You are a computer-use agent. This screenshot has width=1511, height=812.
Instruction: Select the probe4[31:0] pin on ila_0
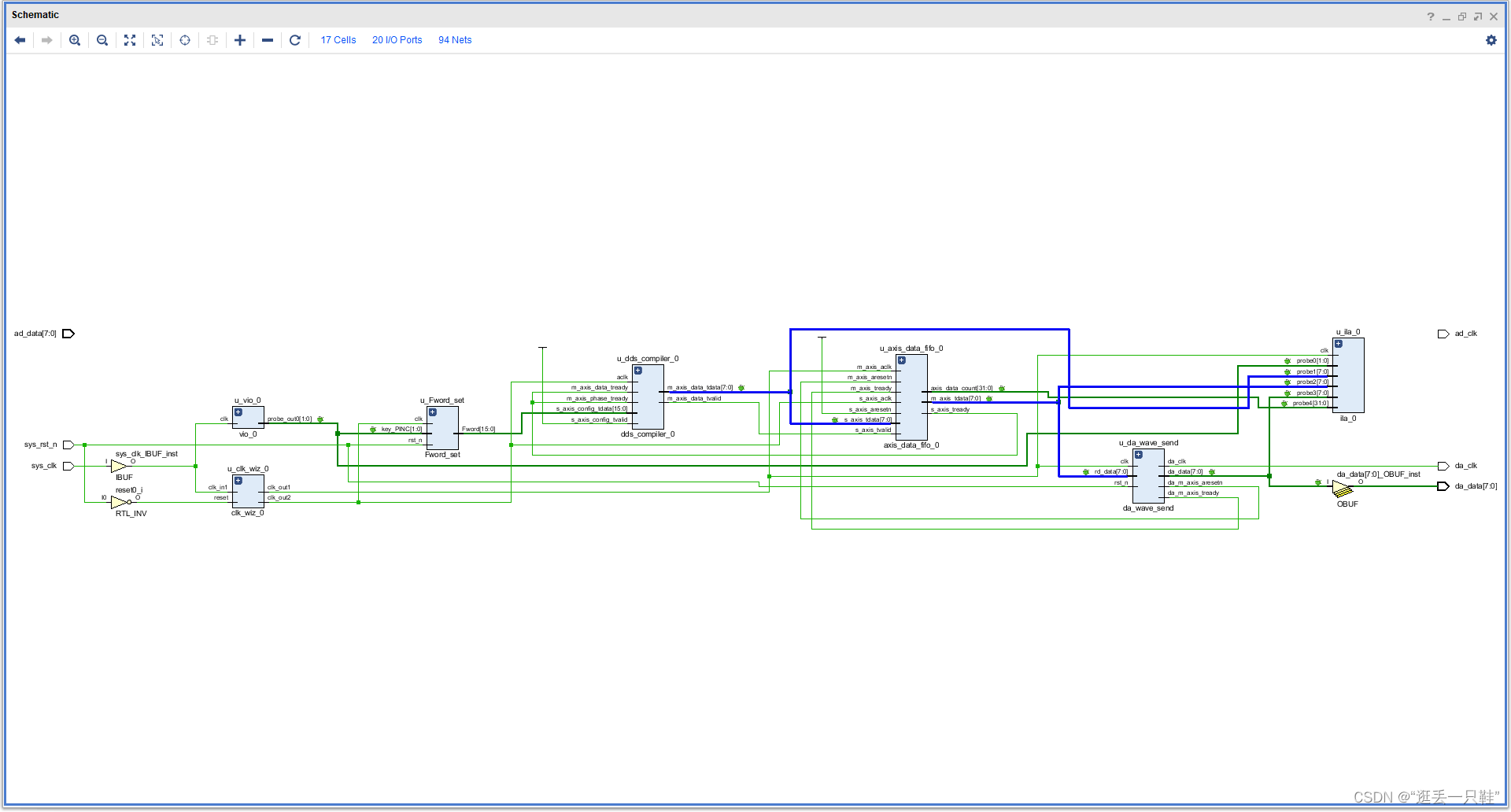(1310, 403)
